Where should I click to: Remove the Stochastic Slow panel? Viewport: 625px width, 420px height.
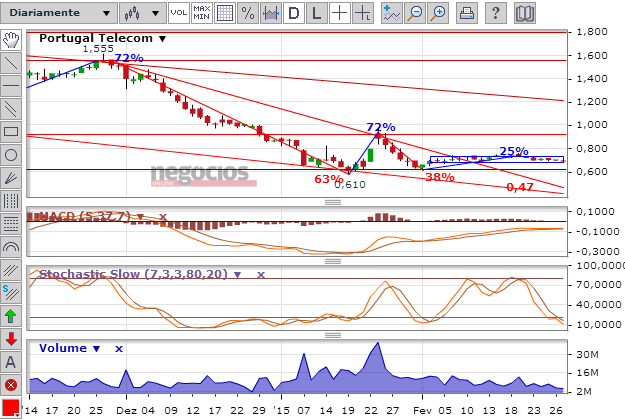tap(260, 275)
